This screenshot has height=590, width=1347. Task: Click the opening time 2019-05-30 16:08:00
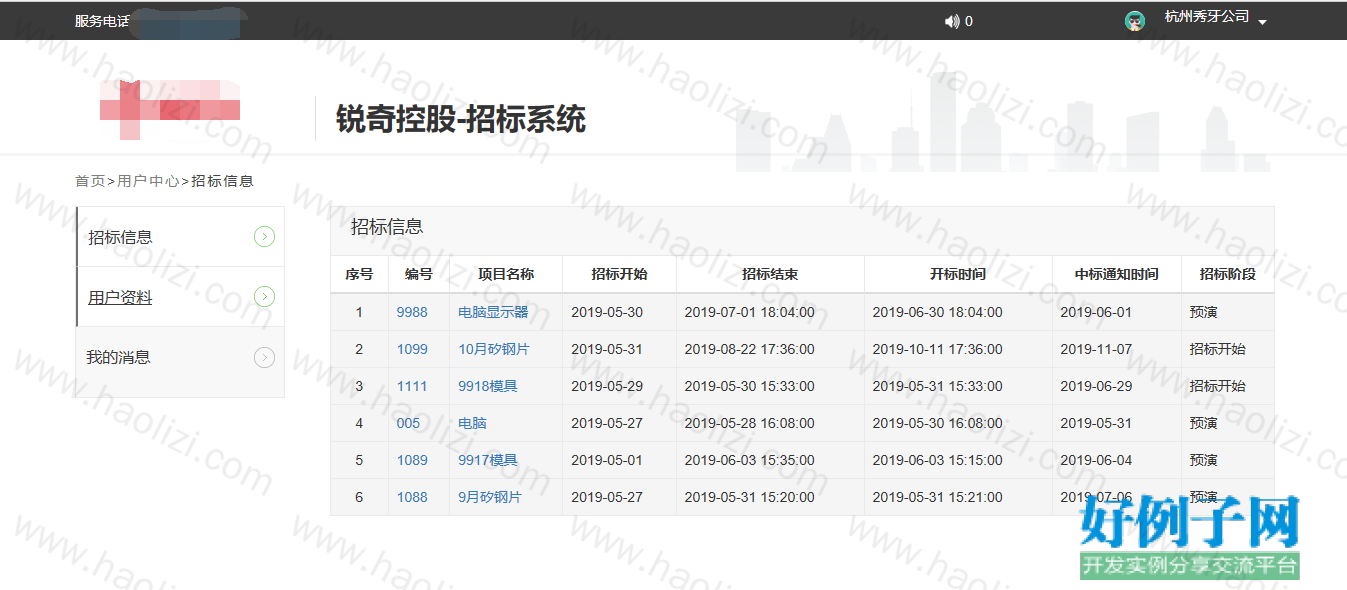937,423
